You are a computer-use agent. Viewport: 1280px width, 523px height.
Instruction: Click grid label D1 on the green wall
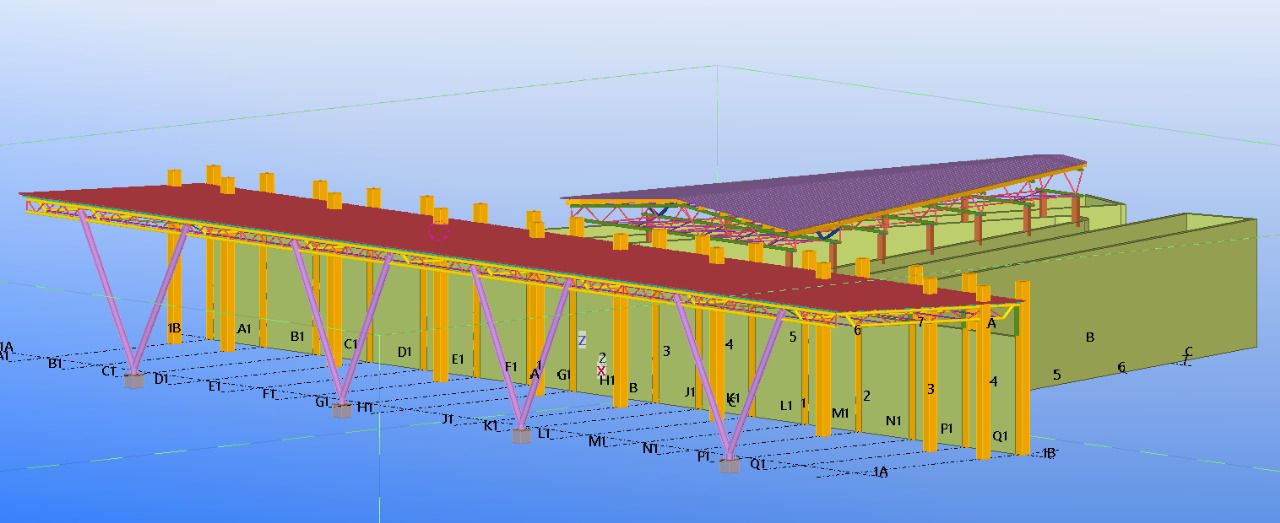click(x=404, y=352)
